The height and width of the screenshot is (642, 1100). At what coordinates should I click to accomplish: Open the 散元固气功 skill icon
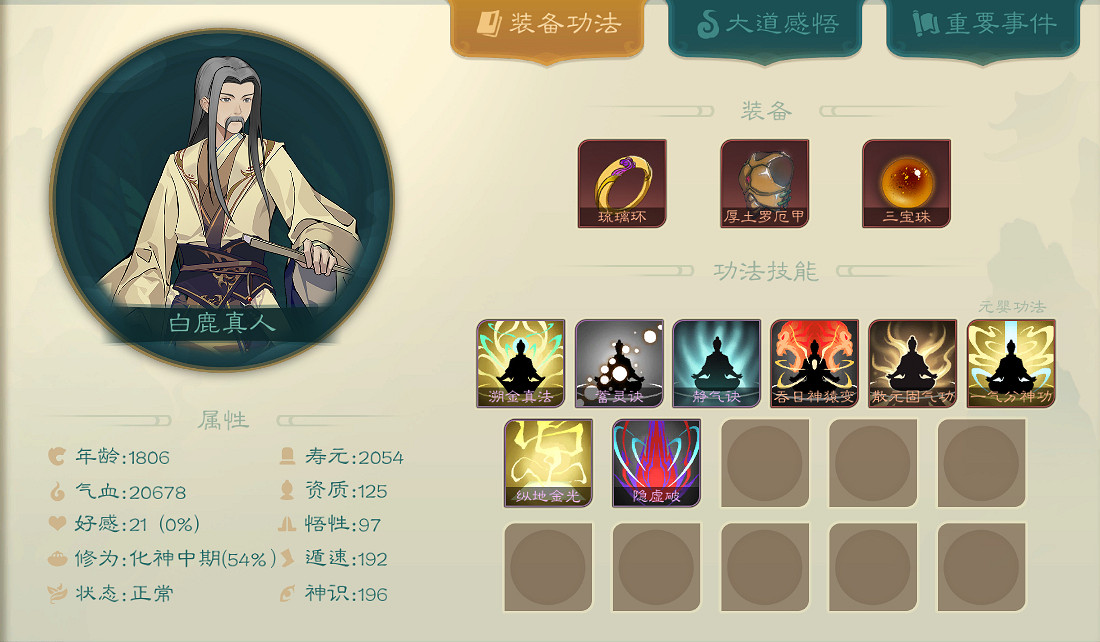[913, 363]
